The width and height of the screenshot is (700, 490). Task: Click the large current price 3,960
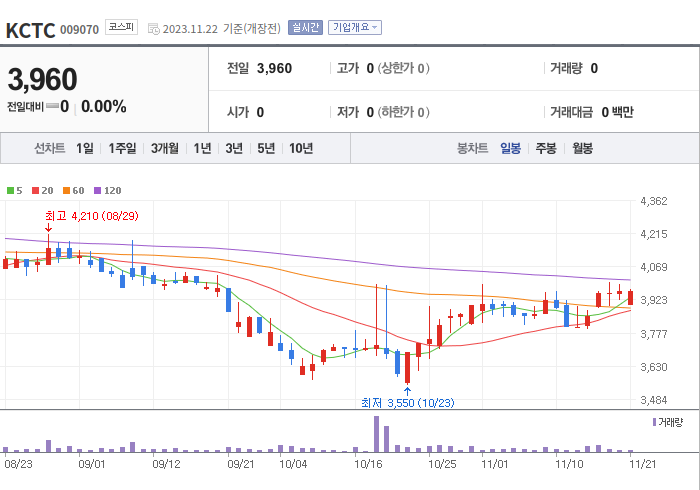click(x=42, y=79)
